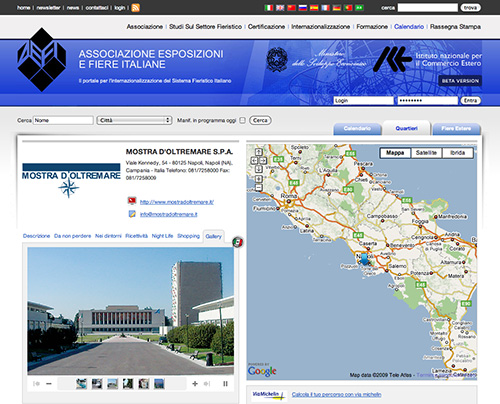This screenshot has height=404, width=500.
Task: Open the Da non perdere tab
Action: (x=72, y=236)
